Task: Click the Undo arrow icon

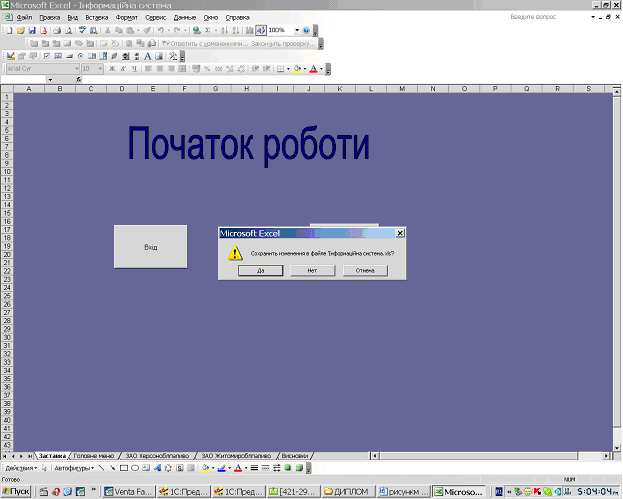Action: (160, 31)
